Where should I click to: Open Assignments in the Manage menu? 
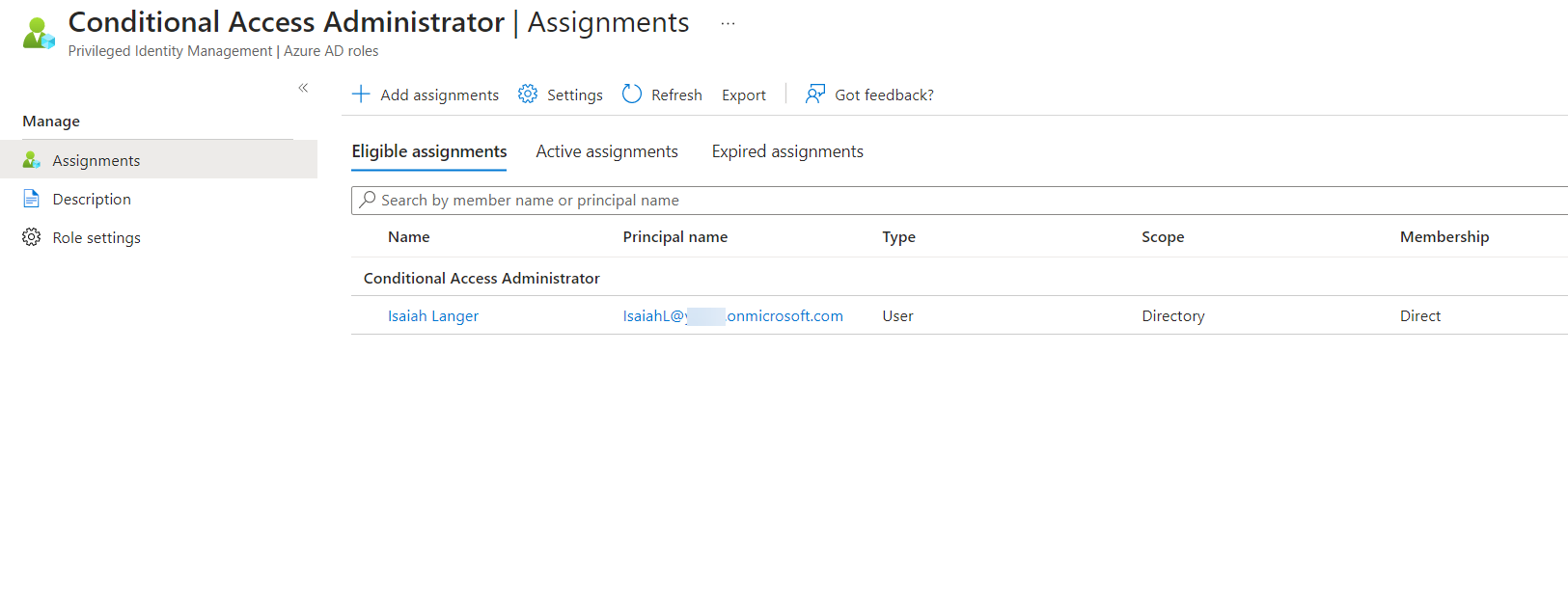158,160
